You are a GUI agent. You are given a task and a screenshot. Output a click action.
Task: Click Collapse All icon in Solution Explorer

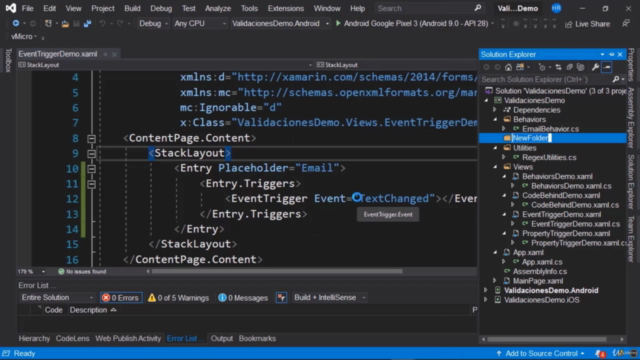[569, 67]
